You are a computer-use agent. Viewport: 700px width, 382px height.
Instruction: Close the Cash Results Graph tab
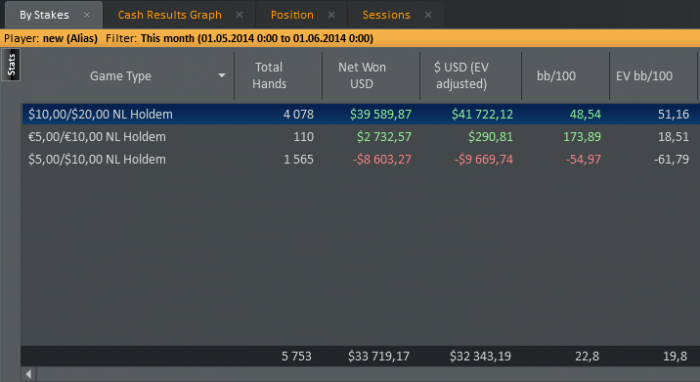239,15
